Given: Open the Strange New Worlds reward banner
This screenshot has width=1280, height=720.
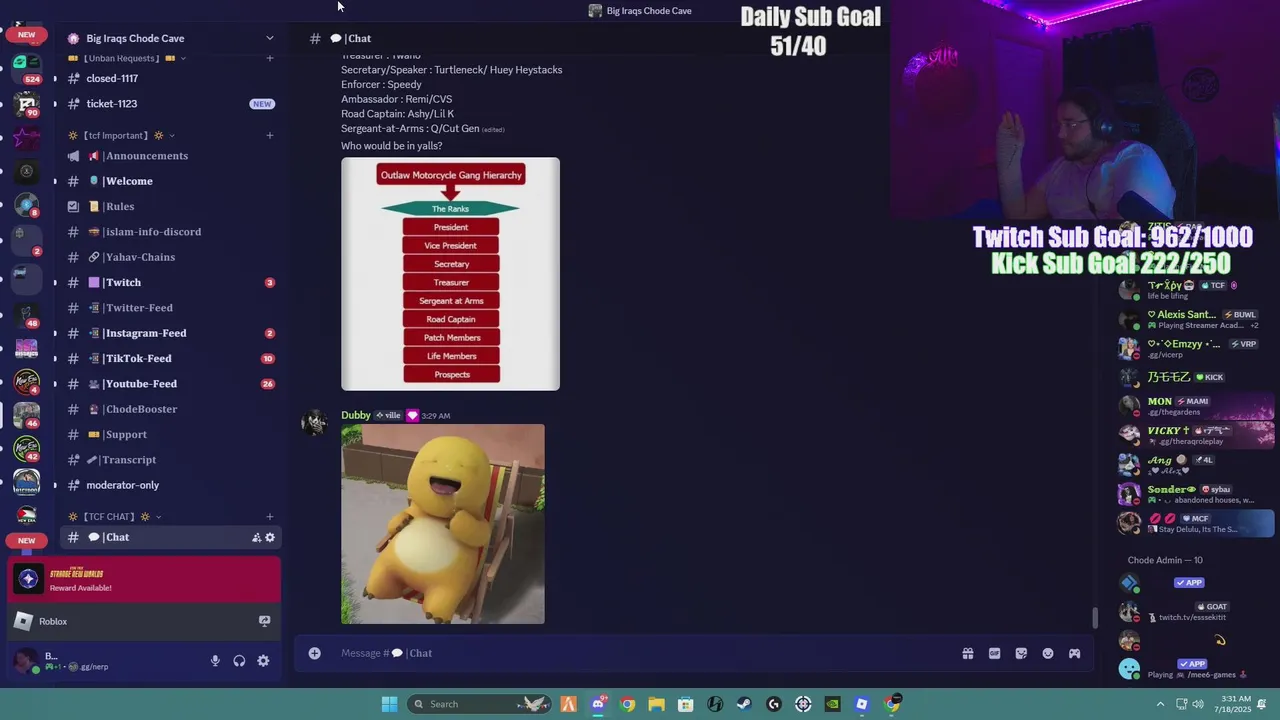Looking at the screenshot, I should (x=144, y=580).
